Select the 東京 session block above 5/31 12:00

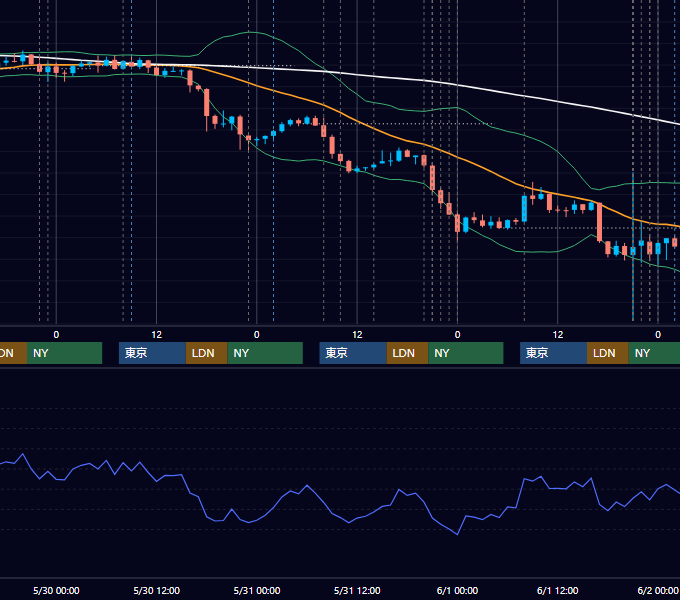point(353,353)
